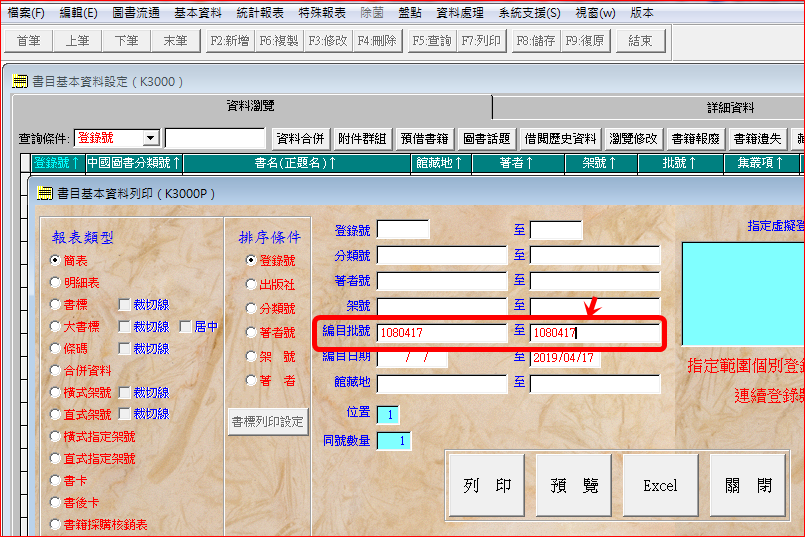Click F3:修改 toolbar button
This screenshot has height=537, width=805.
click(328, 41)
